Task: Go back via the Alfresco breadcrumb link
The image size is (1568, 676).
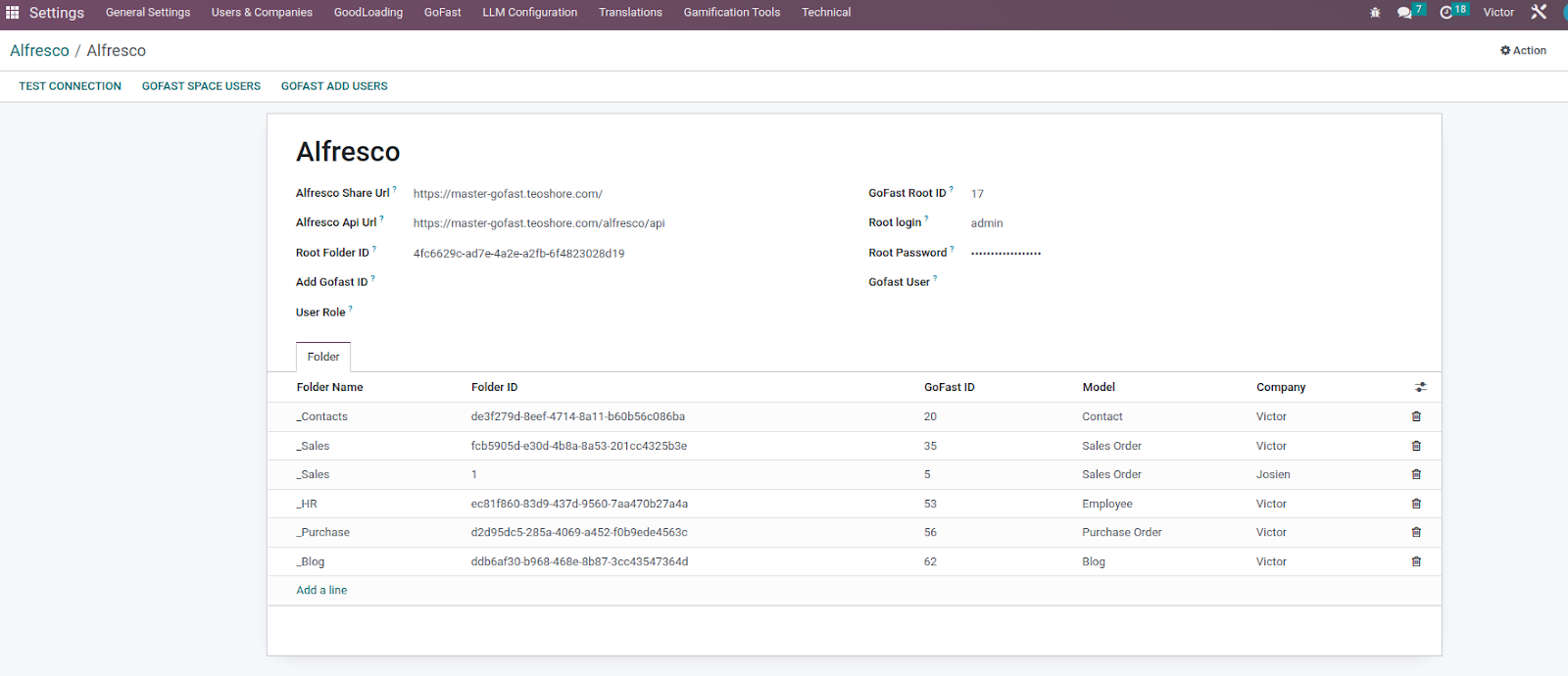Action: click(x=39, y=50)
